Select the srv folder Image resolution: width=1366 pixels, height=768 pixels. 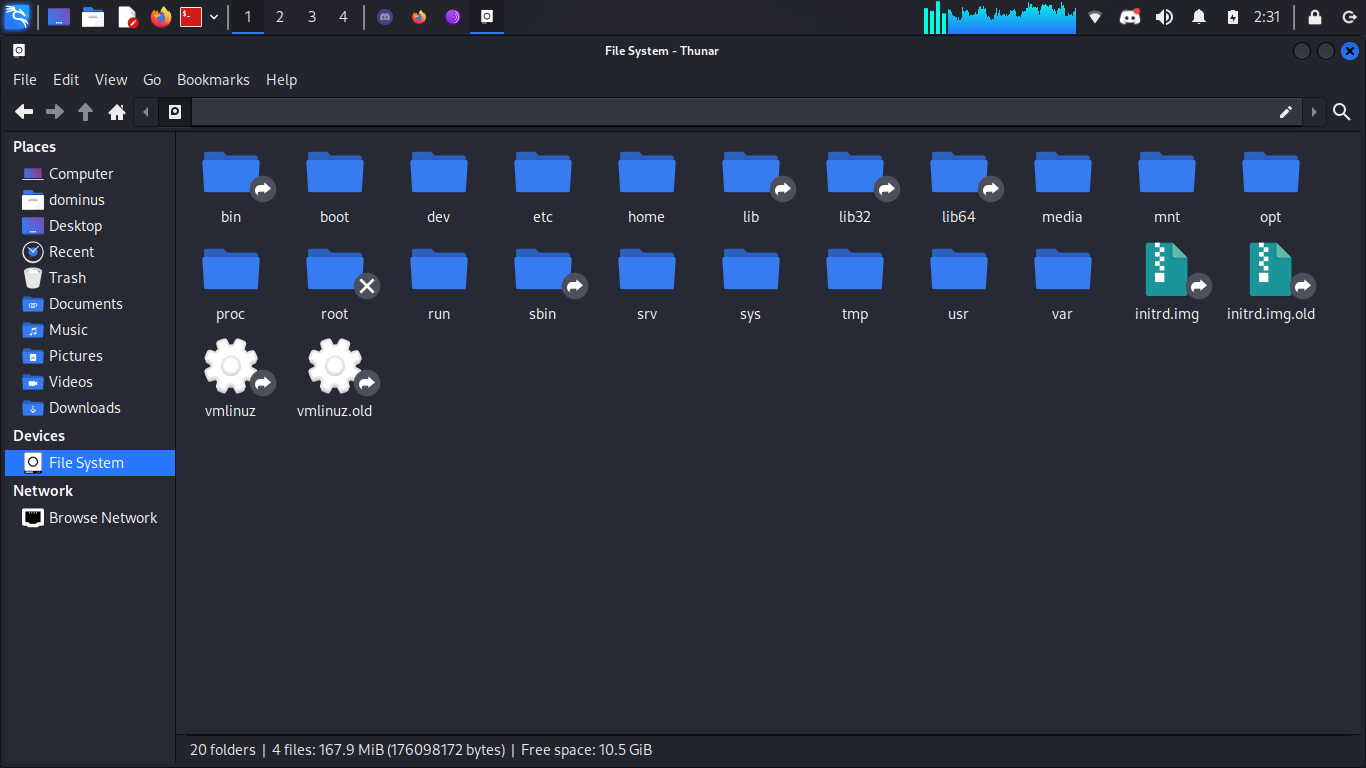[x=647, y=270]
